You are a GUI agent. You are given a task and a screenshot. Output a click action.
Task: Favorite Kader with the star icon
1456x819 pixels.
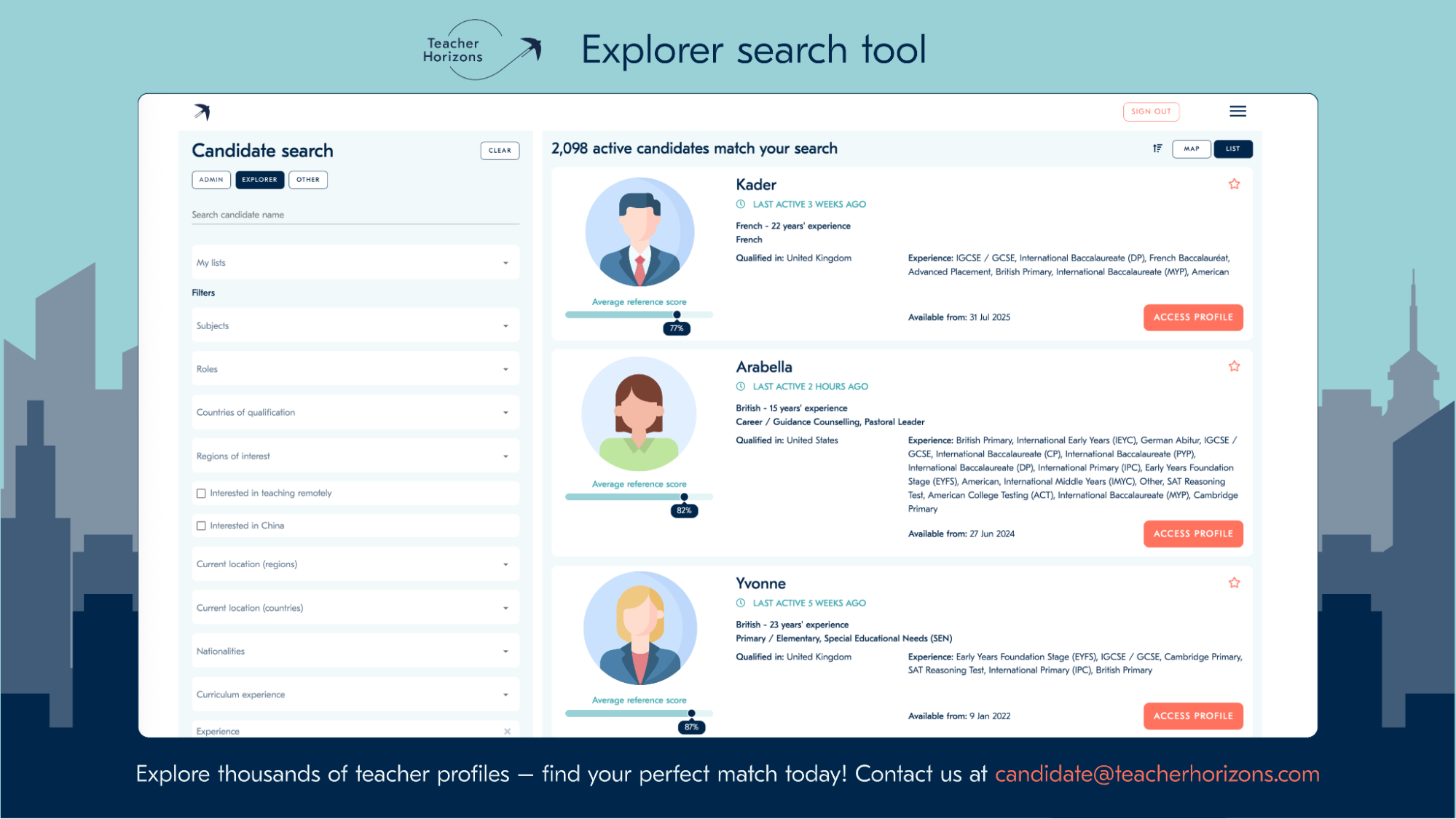tap(1234, 184)
